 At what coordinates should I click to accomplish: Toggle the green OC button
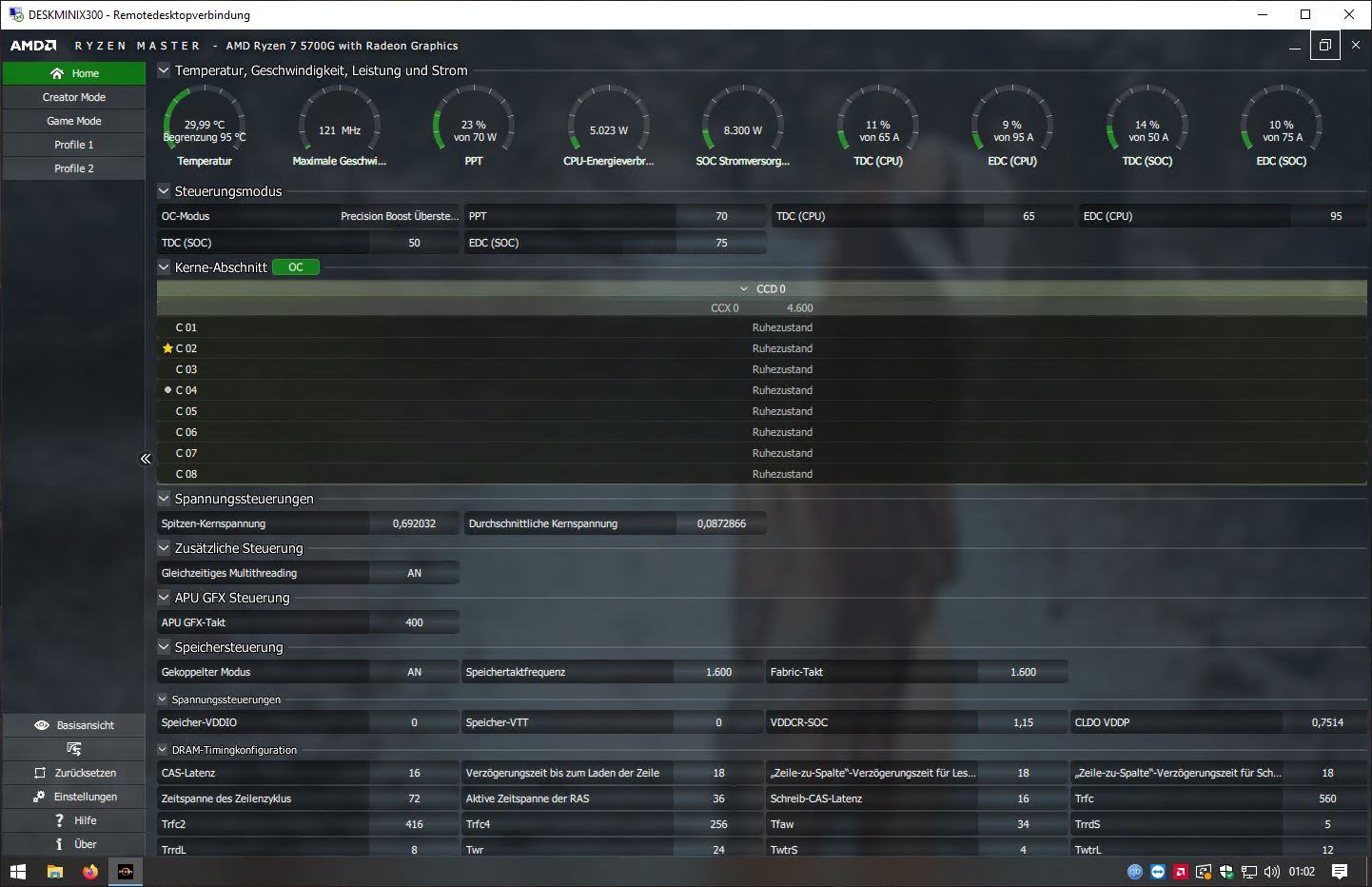tap(296, 267)
